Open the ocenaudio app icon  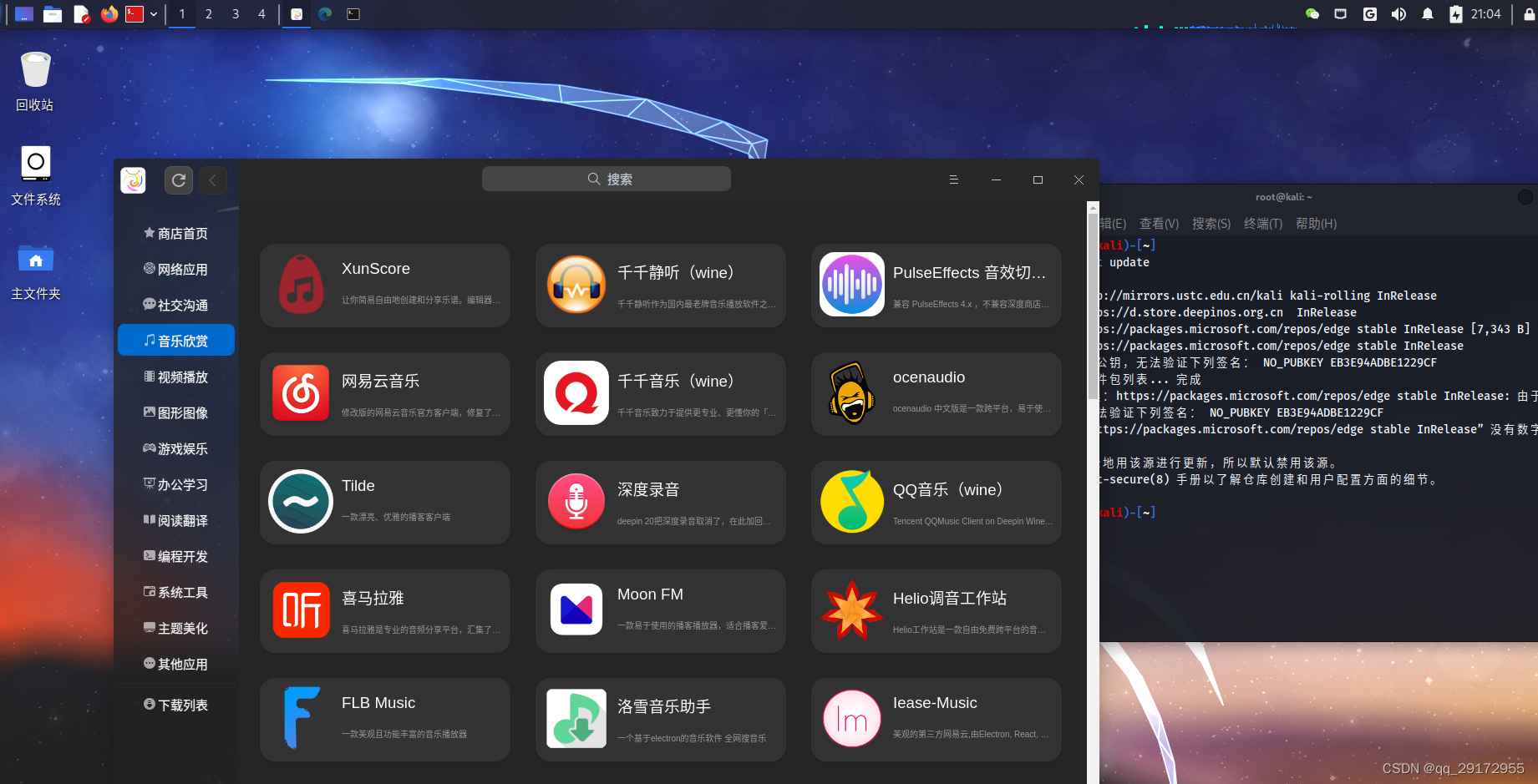(852, 393)
